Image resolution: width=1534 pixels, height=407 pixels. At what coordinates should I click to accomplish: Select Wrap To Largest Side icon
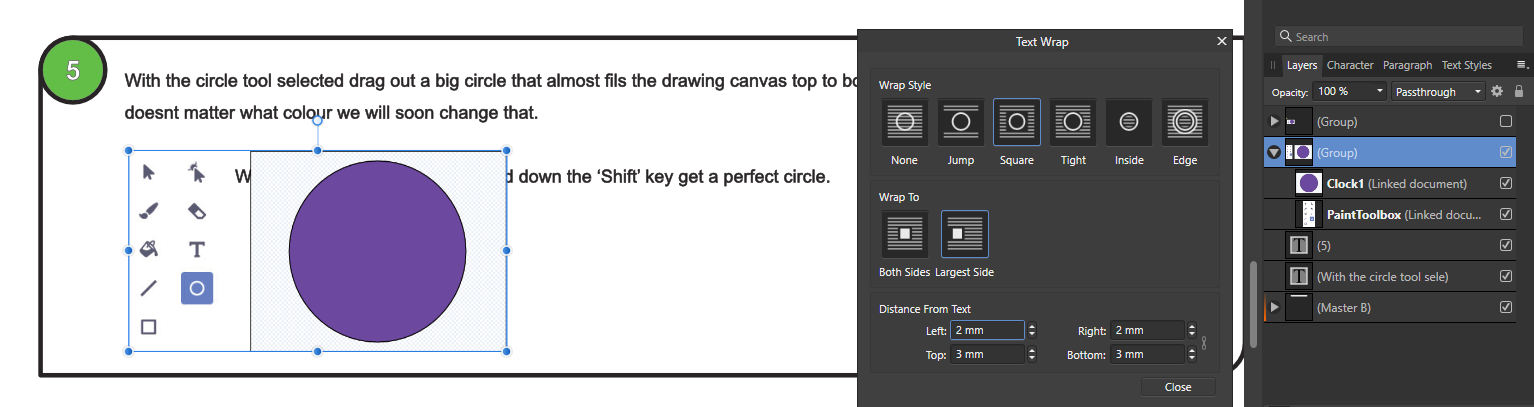pos(965,234)
